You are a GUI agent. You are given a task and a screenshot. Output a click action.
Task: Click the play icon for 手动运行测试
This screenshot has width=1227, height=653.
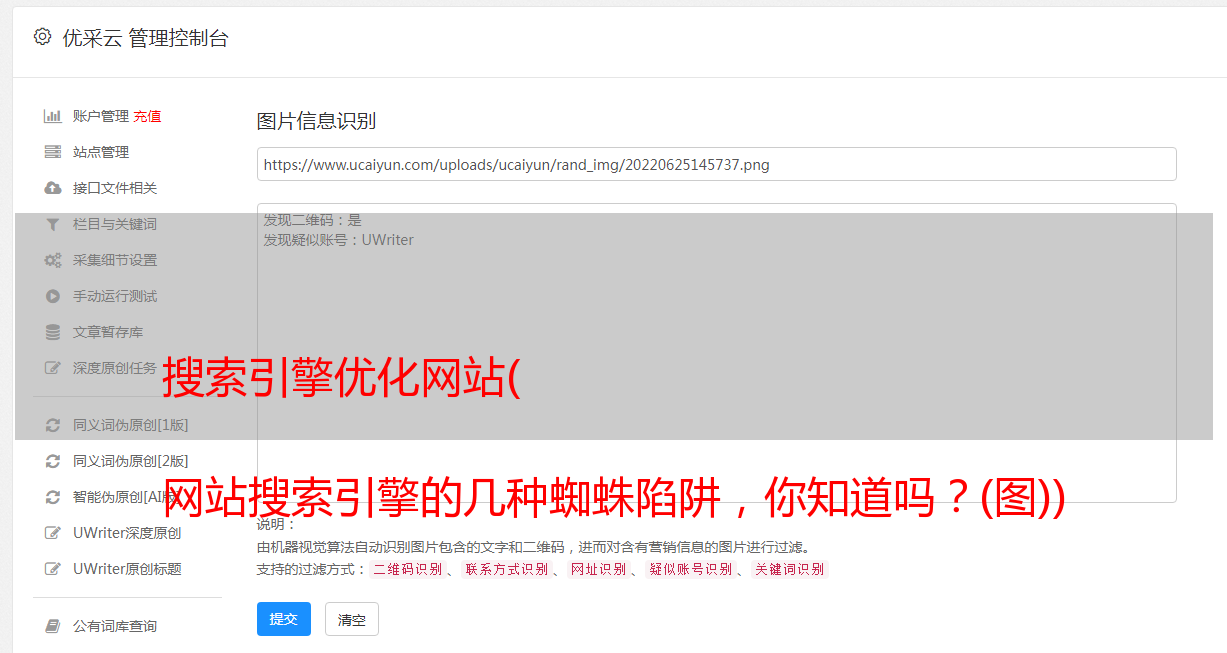coord(53,296)
